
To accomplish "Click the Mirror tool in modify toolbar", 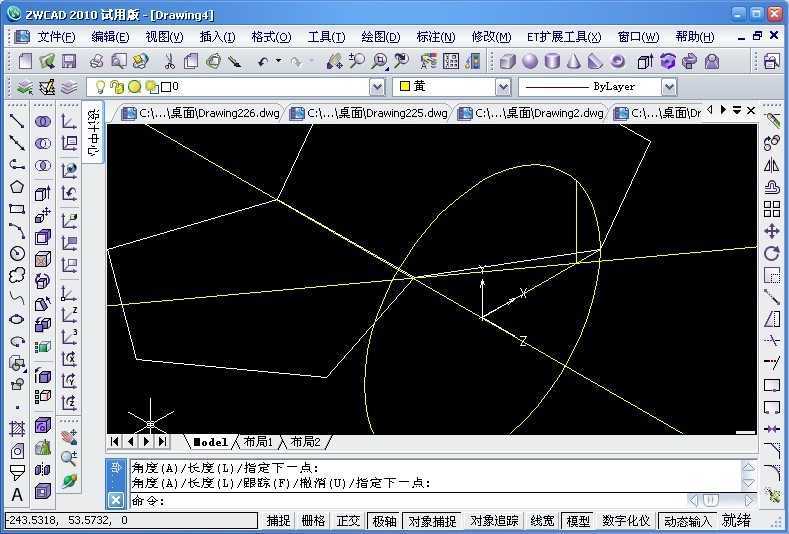I will (x=771, y=165).
